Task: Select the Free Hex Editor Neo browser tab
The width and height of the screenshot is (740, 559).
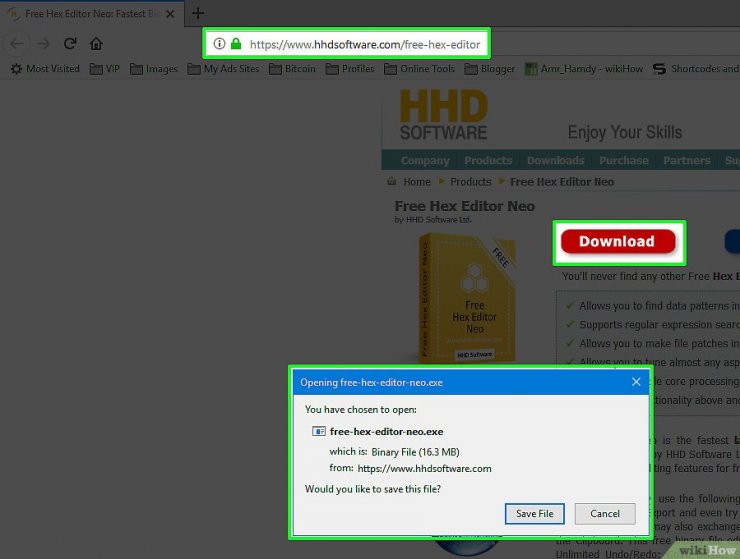Action: (x=92, y=14)
